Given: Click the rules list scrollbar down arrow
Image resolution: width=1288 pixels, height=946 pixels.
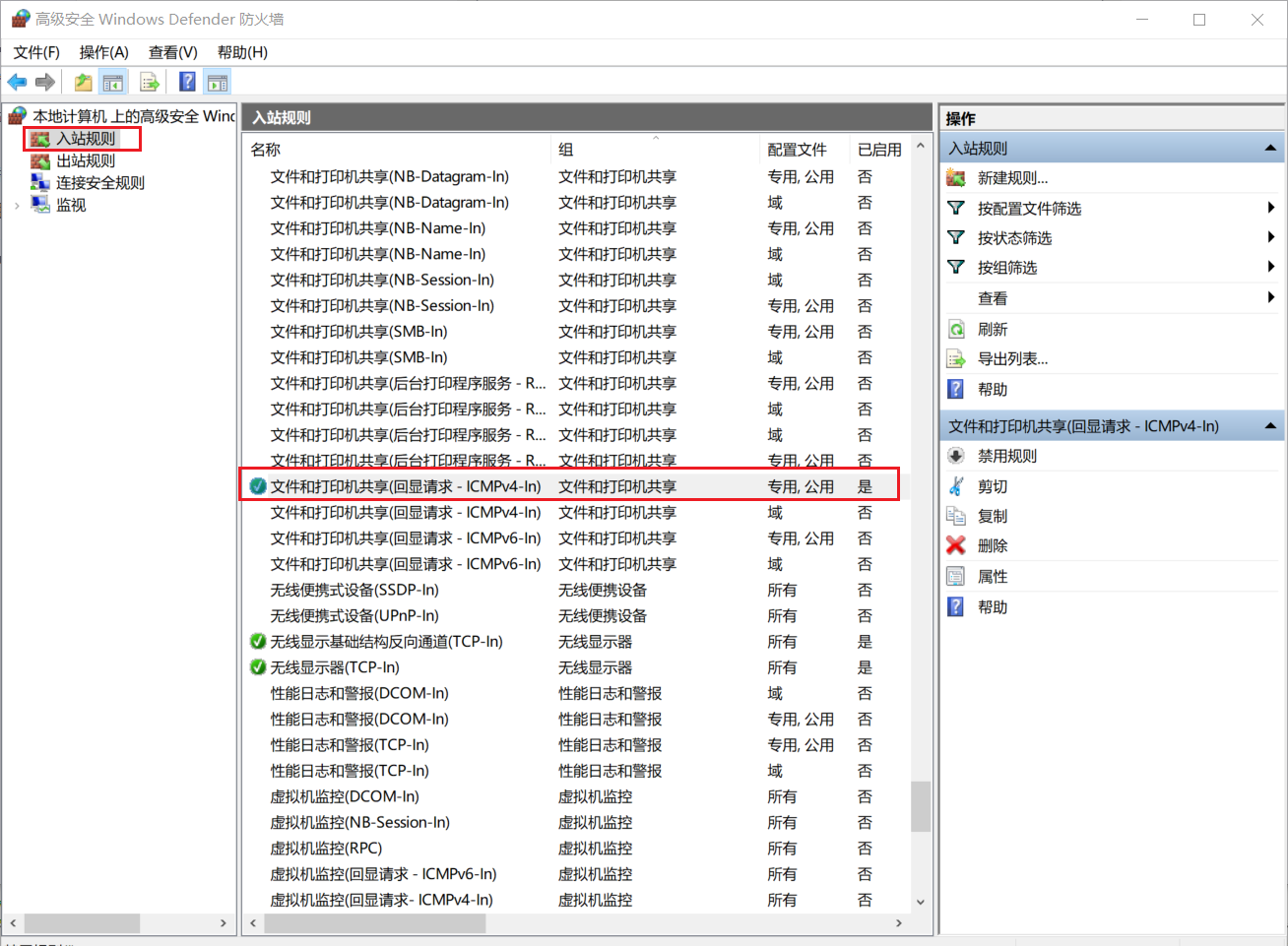Looking at the screenshot, I should [x=921, y=902].
